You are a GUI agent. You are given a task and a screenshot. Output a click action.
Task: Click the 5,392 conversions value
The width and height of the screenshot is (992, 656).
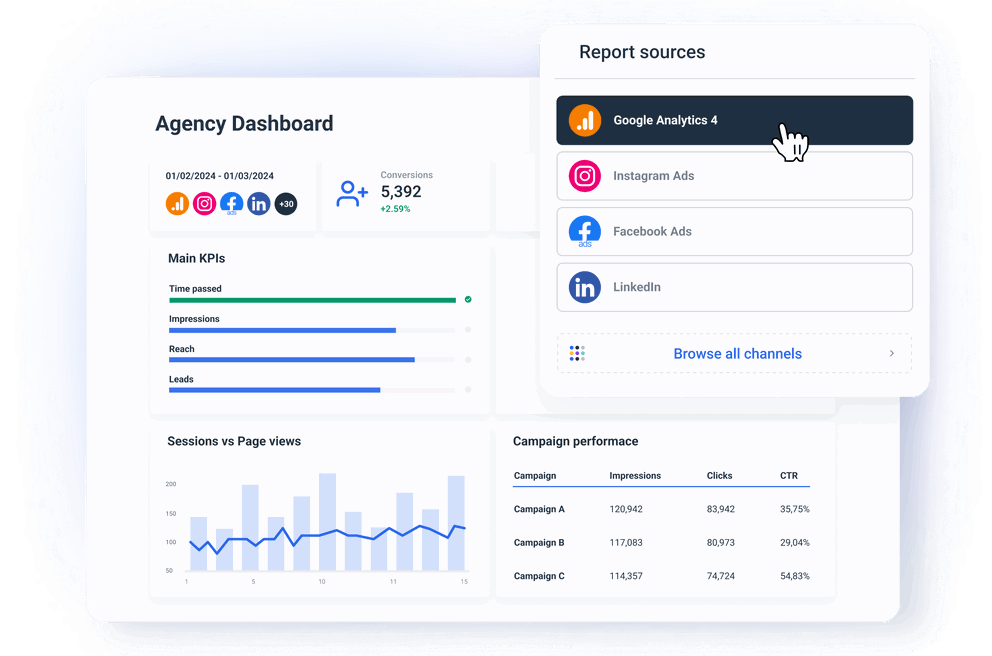click(401, 192)
